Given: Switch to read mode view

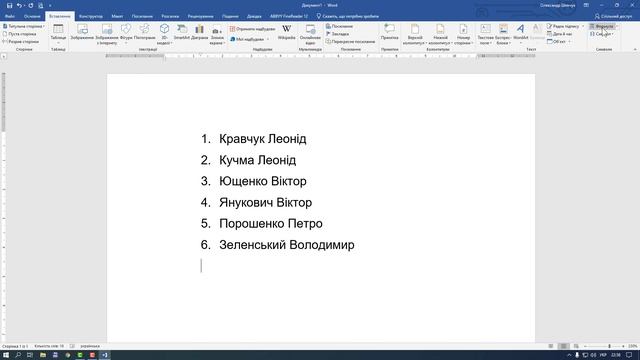Looking at the screenshot, I should pos(551,346).
